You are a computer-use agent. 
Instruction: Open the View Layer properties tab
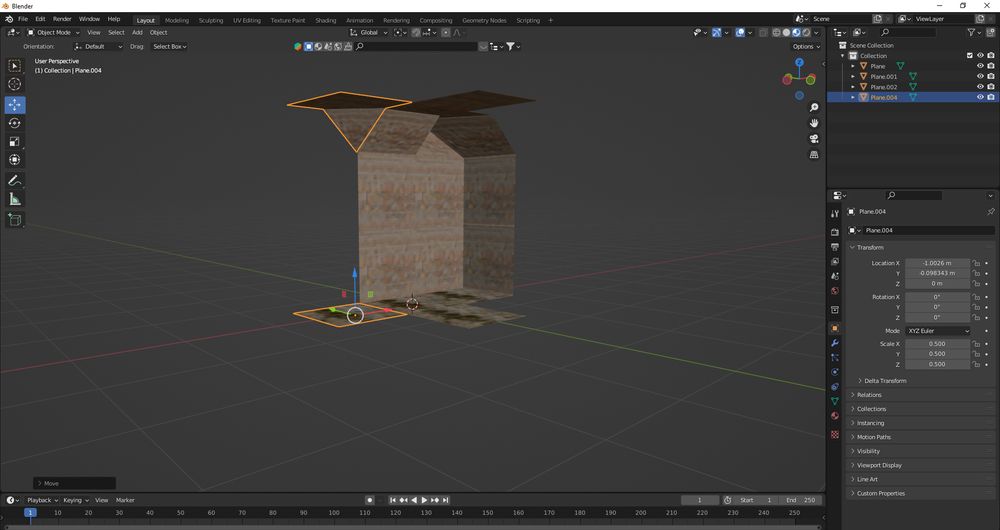835,261
